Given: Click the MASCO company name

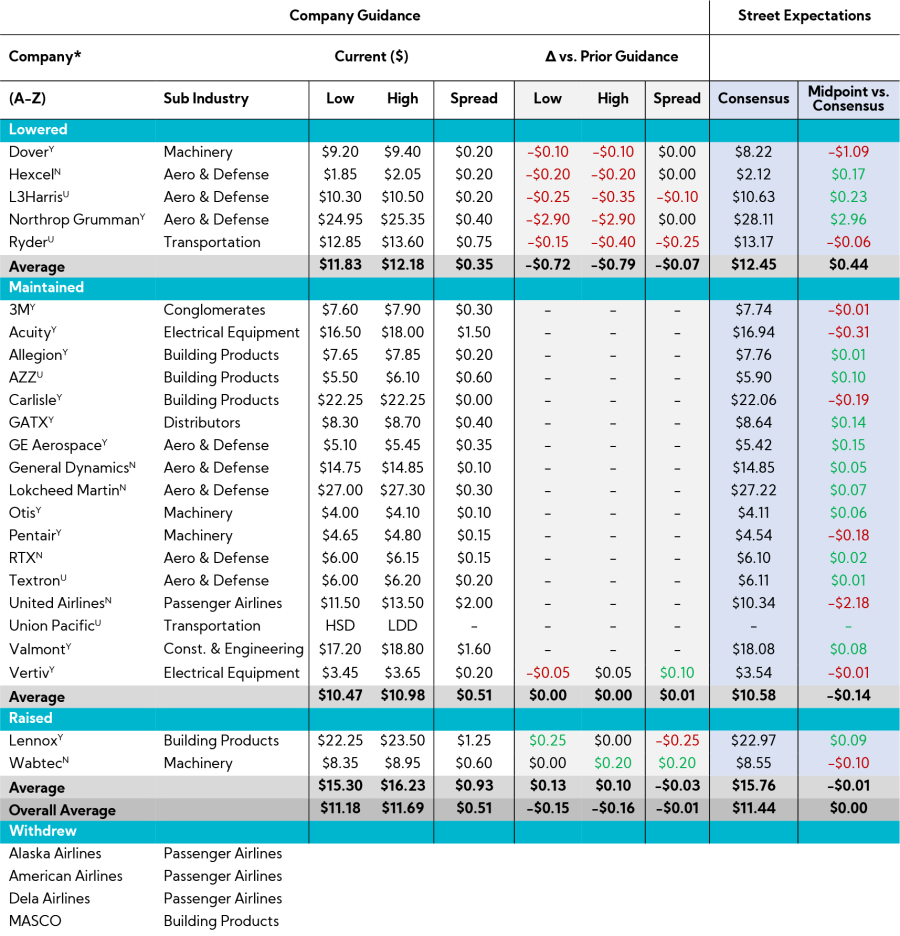Looking at the screenshot, I should click(35, 921).
